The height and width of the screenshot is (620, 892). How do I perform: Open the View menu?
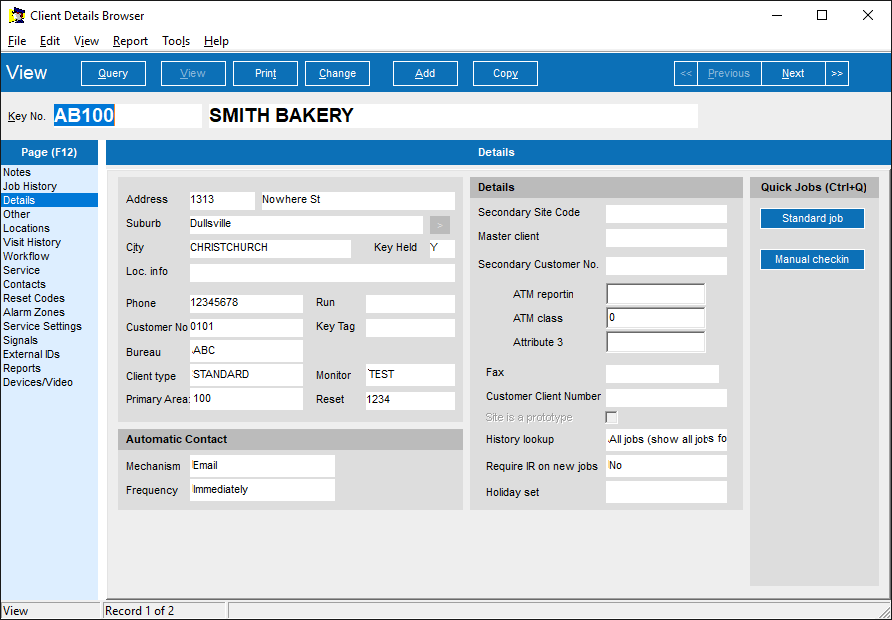[x=86, y=41]
